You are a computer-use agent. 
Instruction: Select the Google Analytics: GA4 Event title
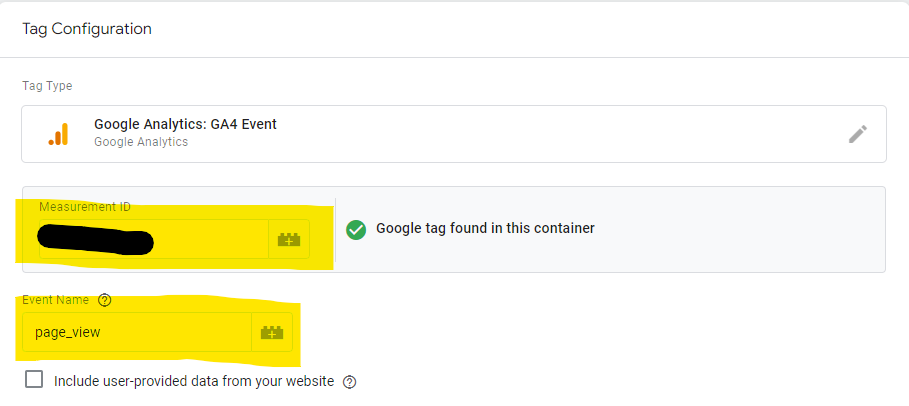(x=186, y=124)
